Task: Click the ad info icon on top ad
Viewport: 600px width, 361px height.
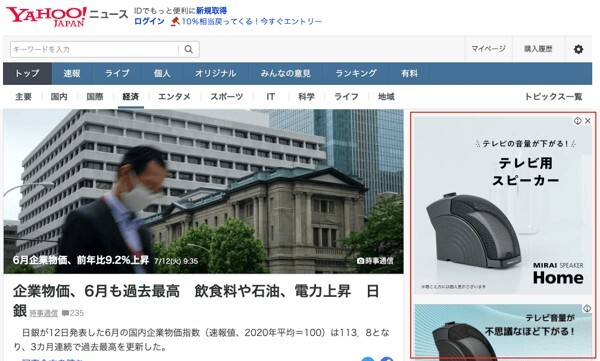Action: click(577, 121)
